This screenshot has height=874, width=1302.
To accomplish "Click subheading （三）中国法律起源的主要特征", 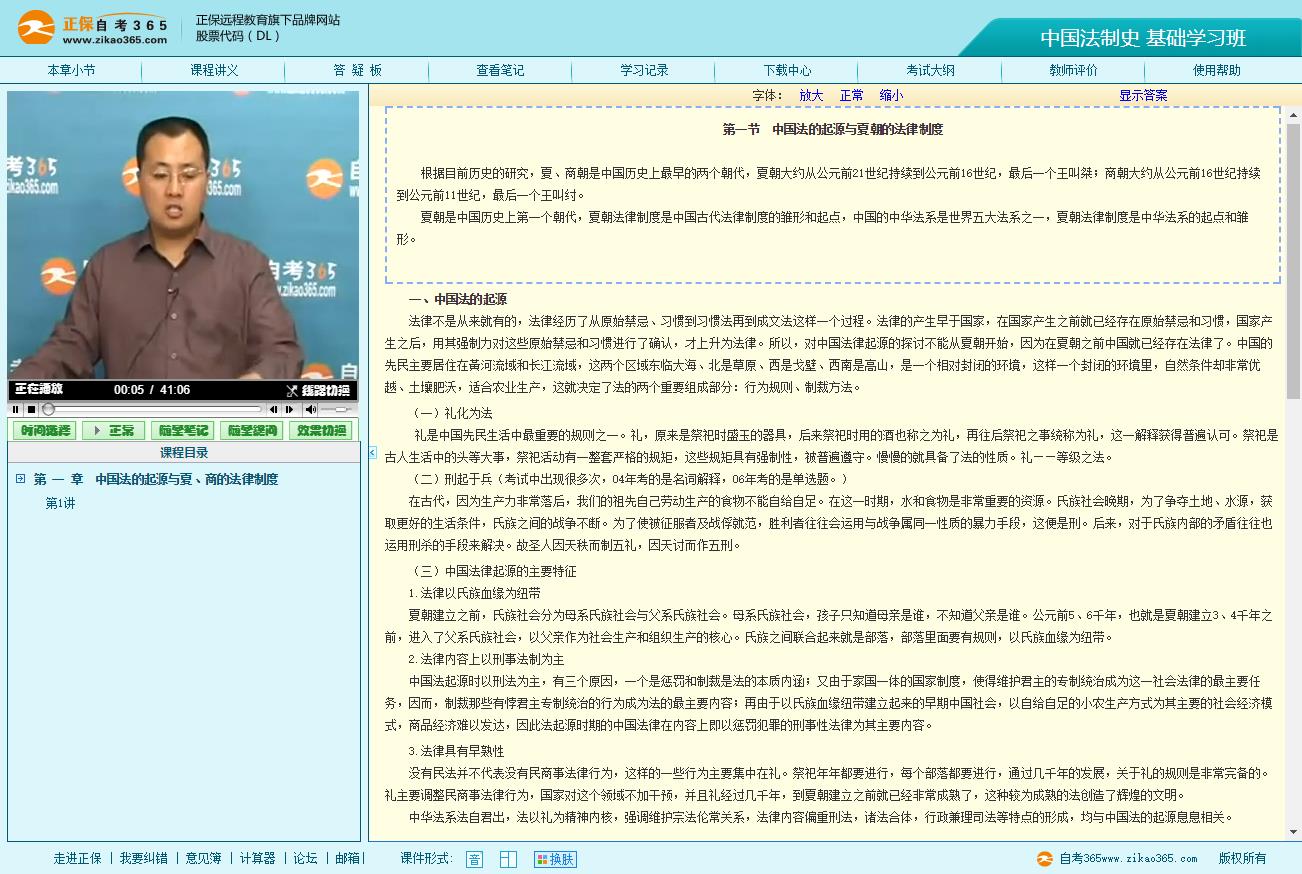I will tap(493, 571).
